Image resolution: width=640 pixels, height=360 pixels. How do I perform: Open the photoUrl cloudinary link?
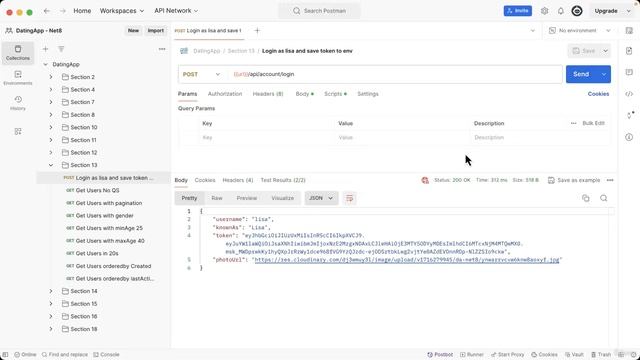pos(407,260)
